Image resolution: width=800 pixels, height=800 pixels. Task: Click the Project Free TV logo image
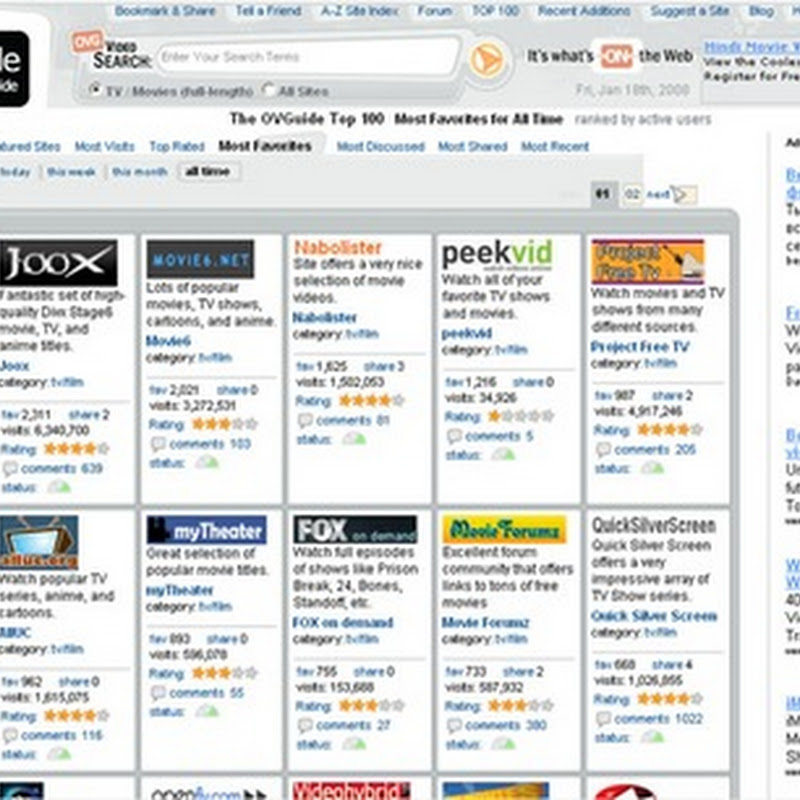coord(648,262)
